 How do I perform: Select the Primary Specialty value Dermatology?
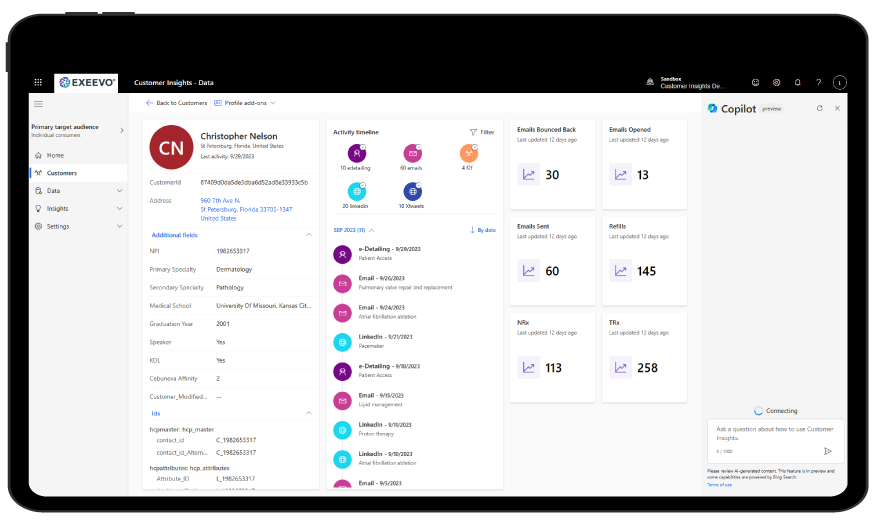(234, 269)
